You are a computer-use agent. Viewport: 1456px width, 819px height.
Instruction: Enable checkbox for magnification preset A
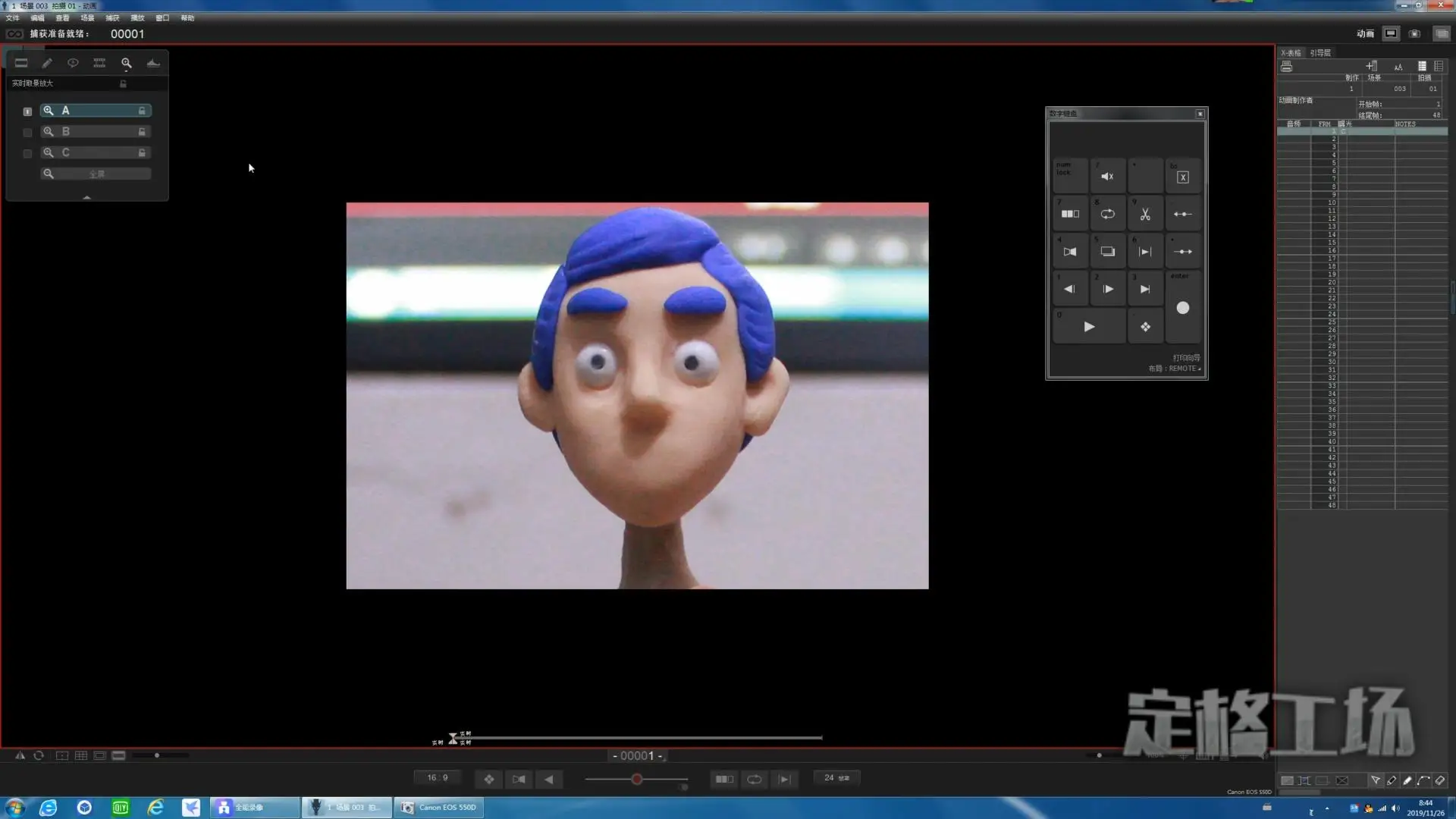[x=27, y=111]
